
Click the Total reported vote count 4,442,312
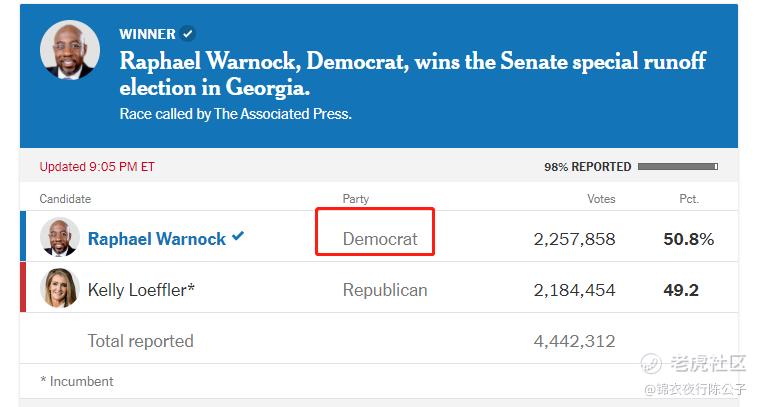tap(574, 341)
